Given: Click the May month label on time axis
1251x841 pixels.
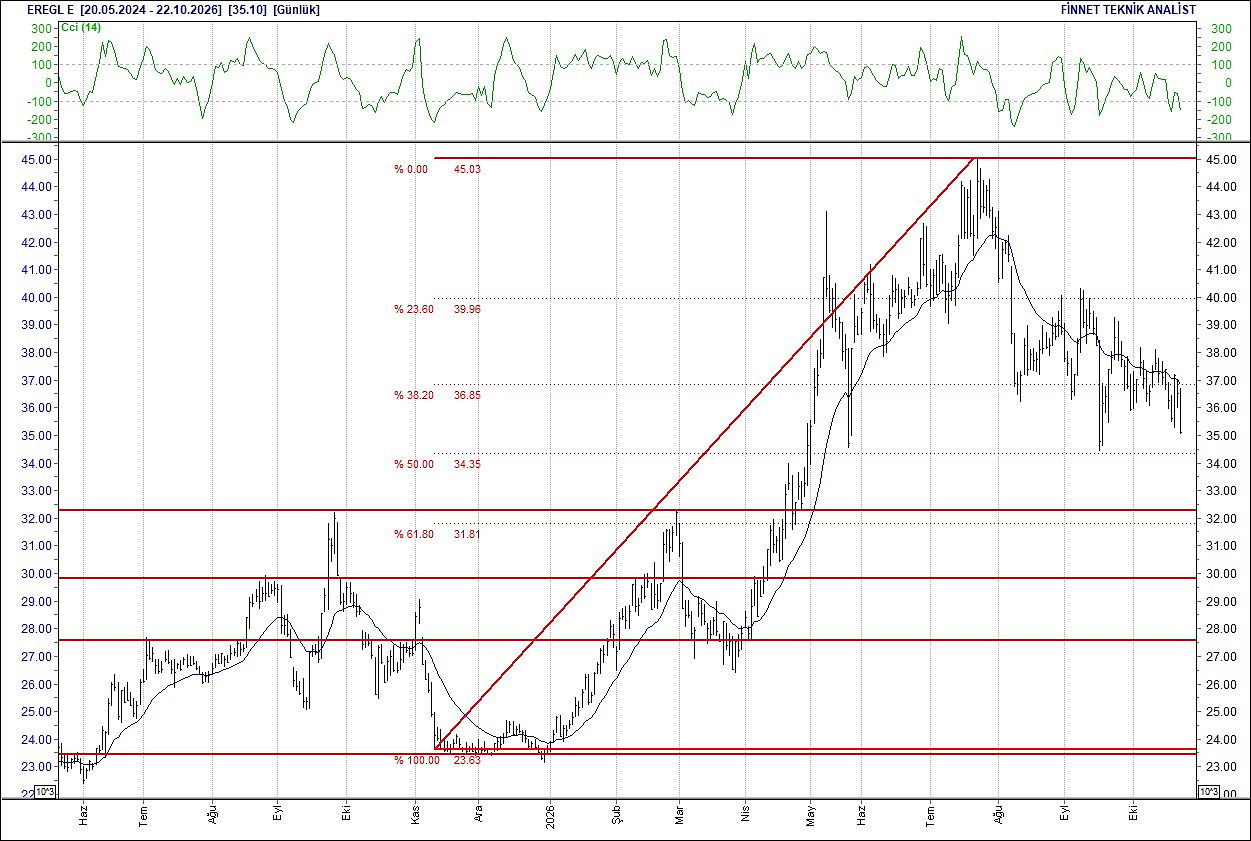Looking at the screenshot, I should [810, 817].
